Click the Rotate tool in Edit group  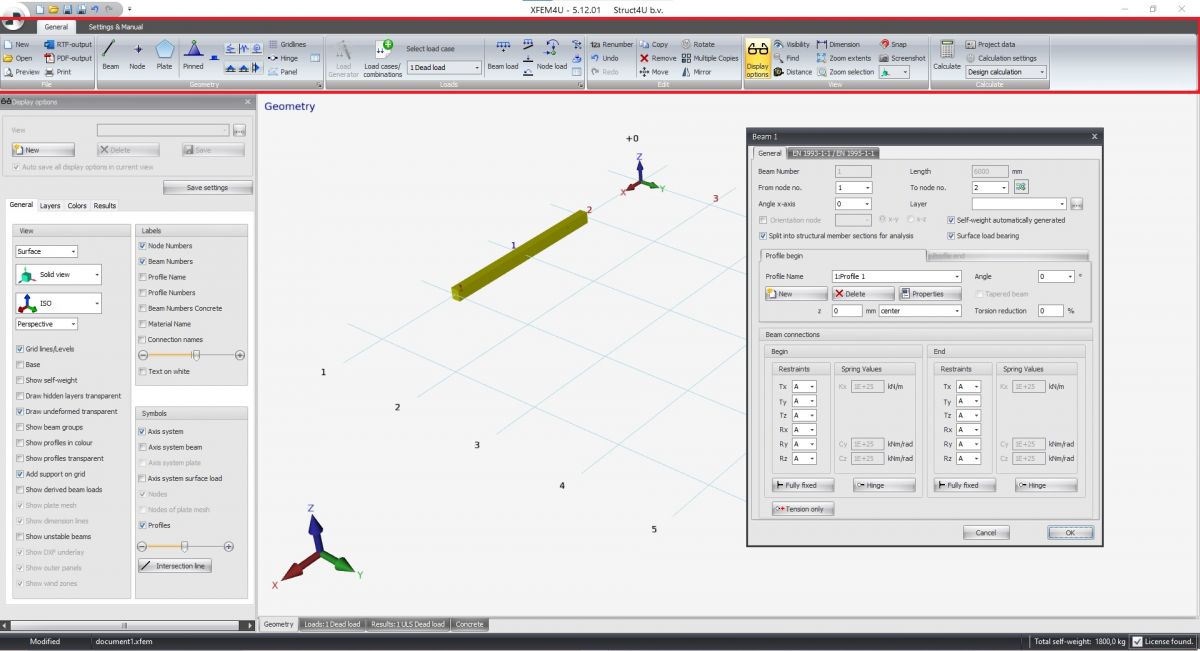[x=698, y=44]
